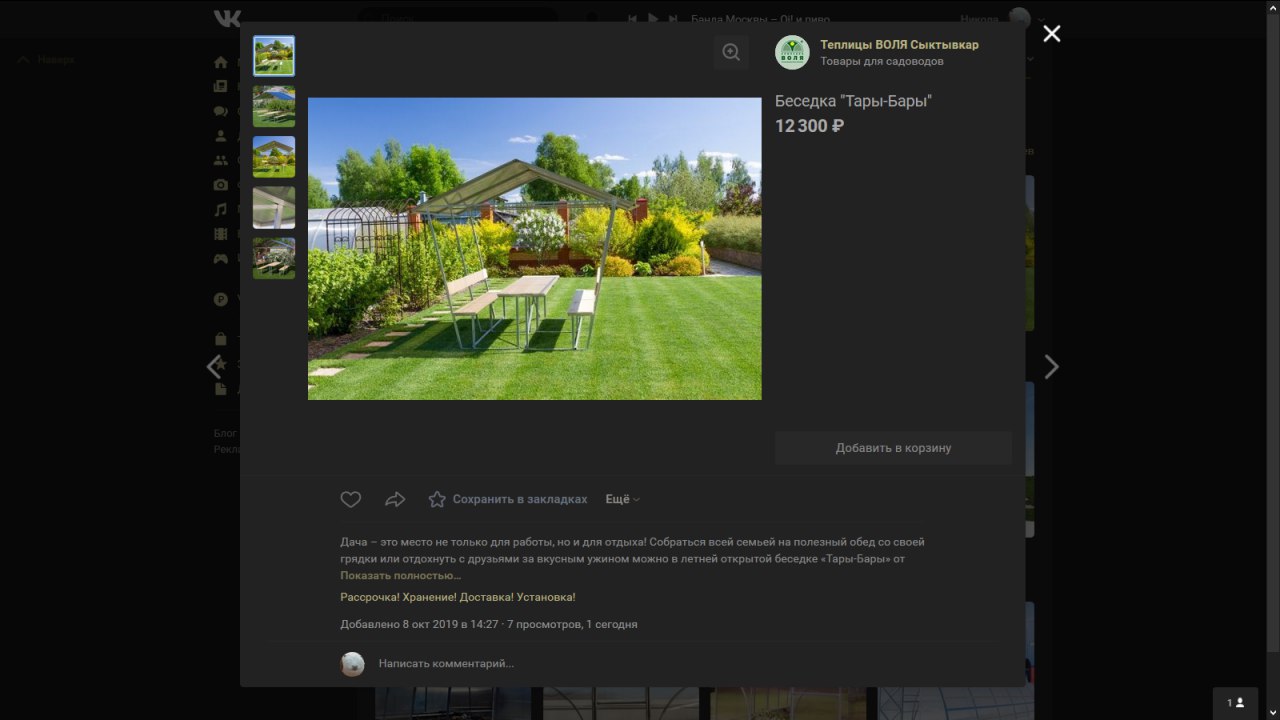Open My Page home icon in dimmed sidebar

point(221,62)
